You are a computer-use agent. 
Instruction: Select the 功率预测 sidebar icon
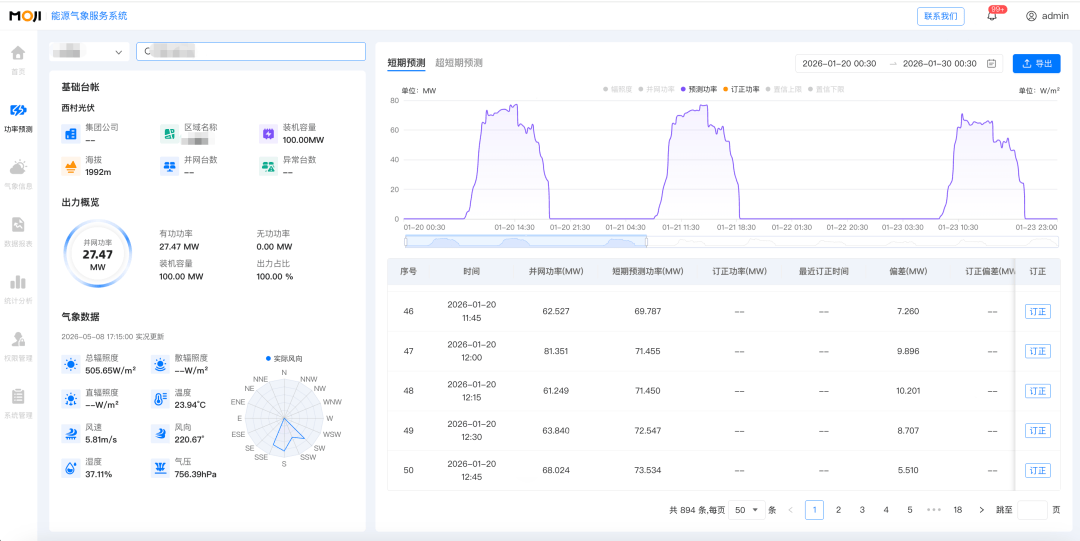19,110
